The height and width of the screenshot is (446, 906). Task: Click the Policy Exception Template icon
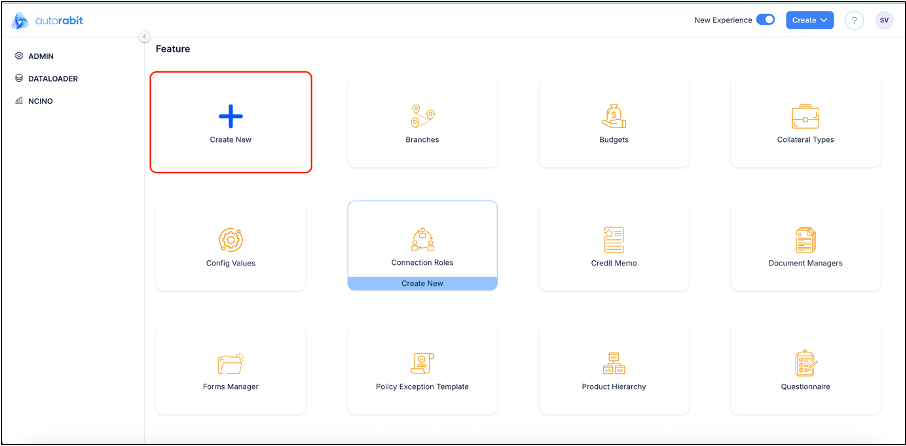(x=422, y=363)
